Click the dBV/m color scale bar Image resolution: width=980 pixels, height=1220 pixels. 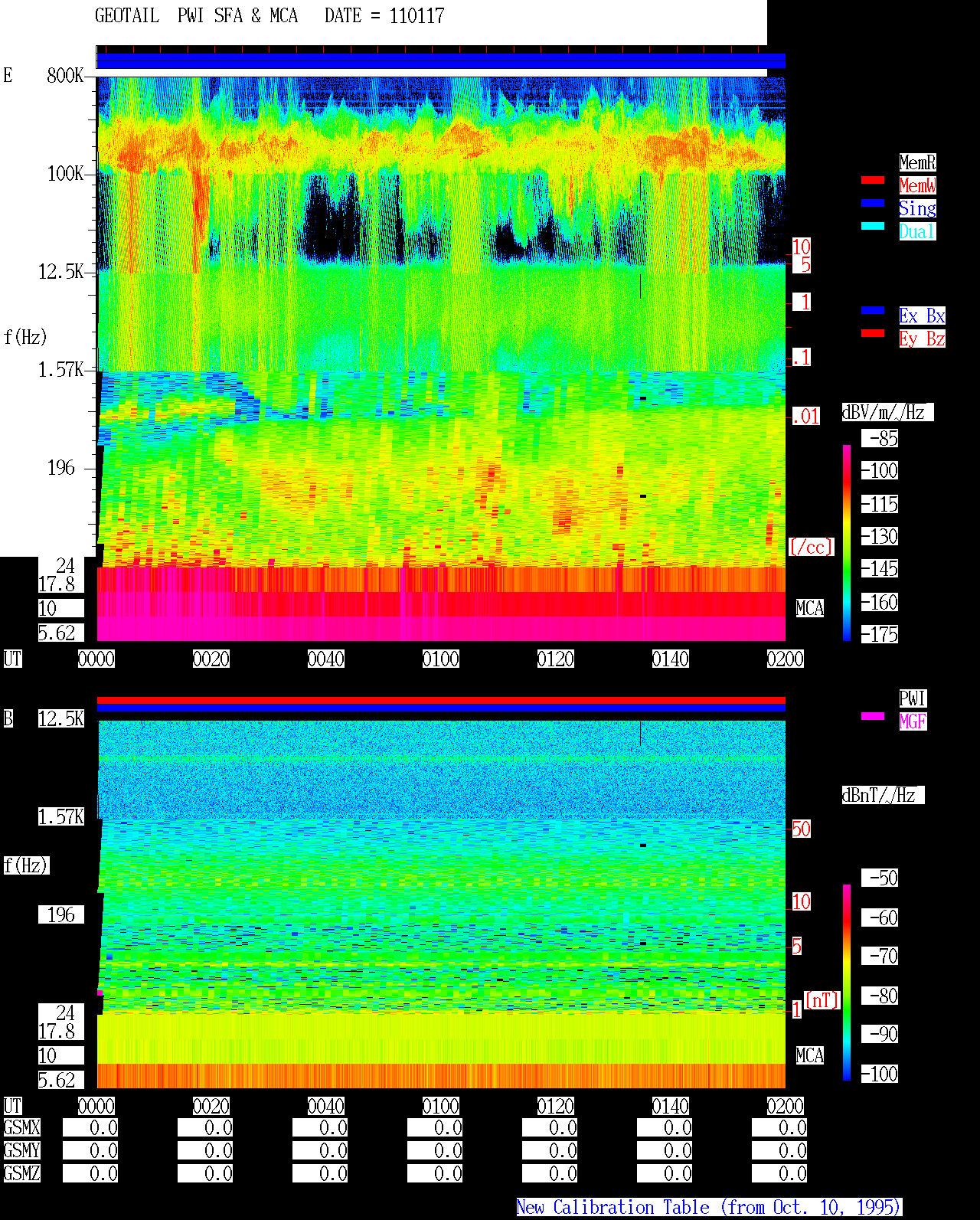coord(847,542)
